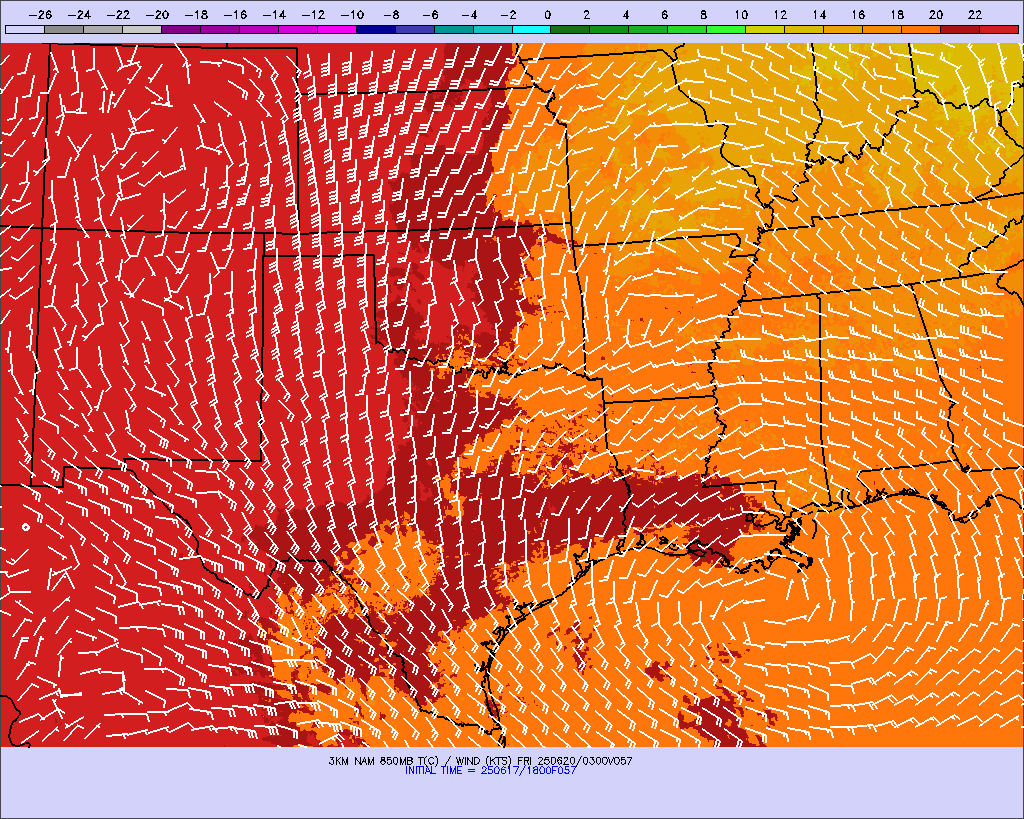Image resolution: width=1024 pixels, height=819 pixels.
Task: Click the teal swatch between -6 and -4
Action: pyautogui.click(x=454, y=29)
